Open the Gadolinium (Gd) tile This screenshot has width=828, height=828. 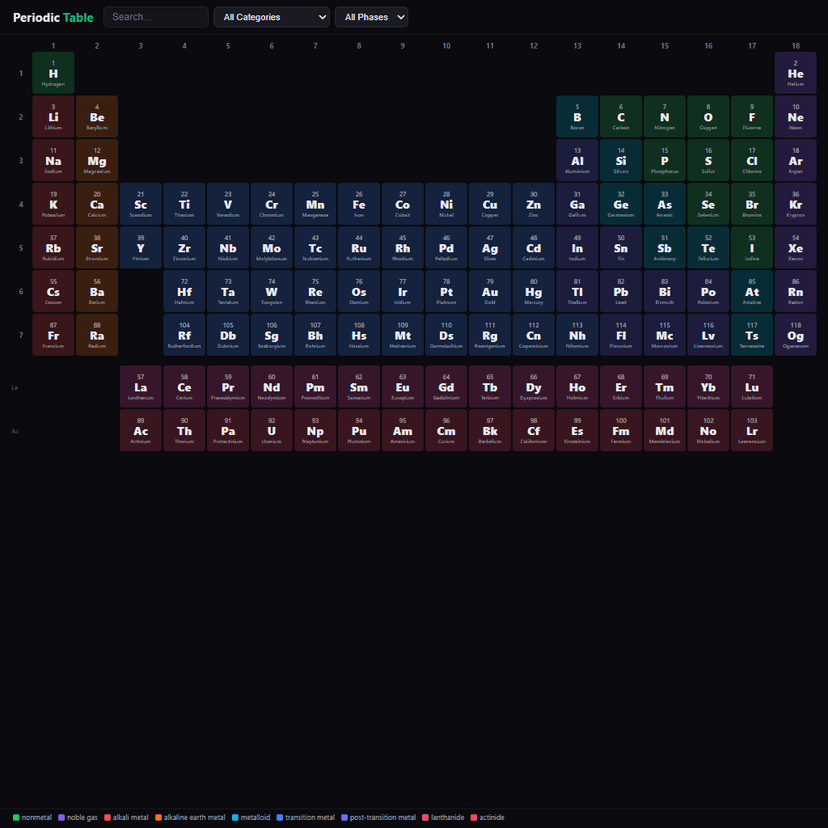click(x=446, y=387)
